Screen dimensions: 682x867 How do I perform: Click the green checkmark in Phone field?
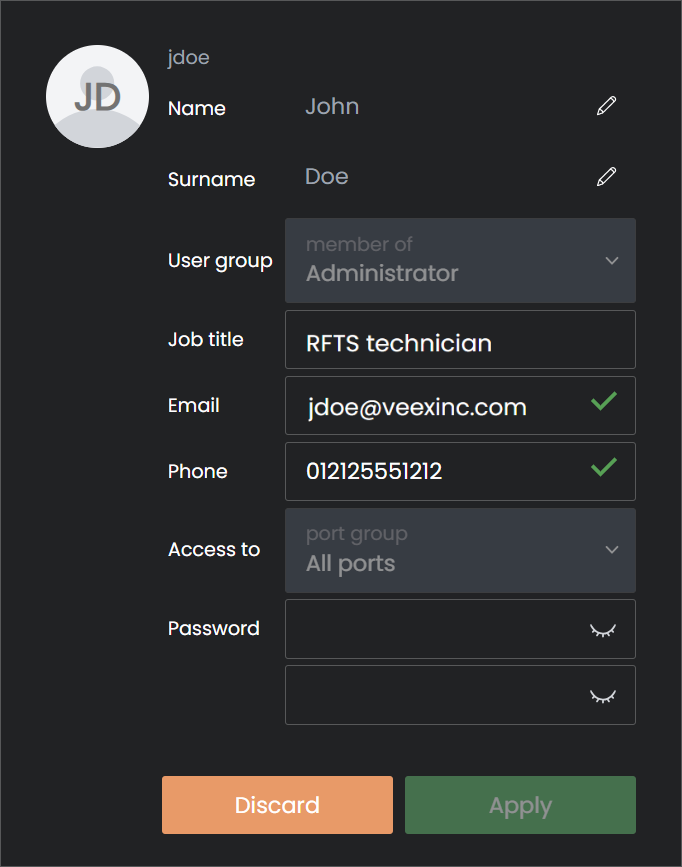pos(603,468)
